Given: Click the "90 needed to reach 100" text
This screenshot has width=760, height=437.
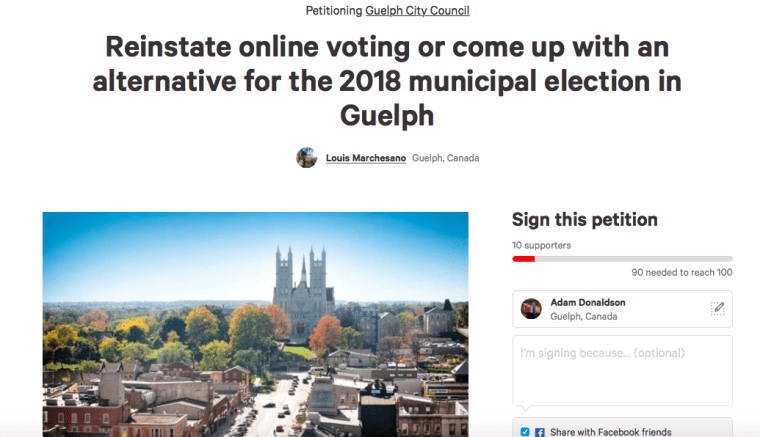Looking at the screenshot, I should (682, 272).
